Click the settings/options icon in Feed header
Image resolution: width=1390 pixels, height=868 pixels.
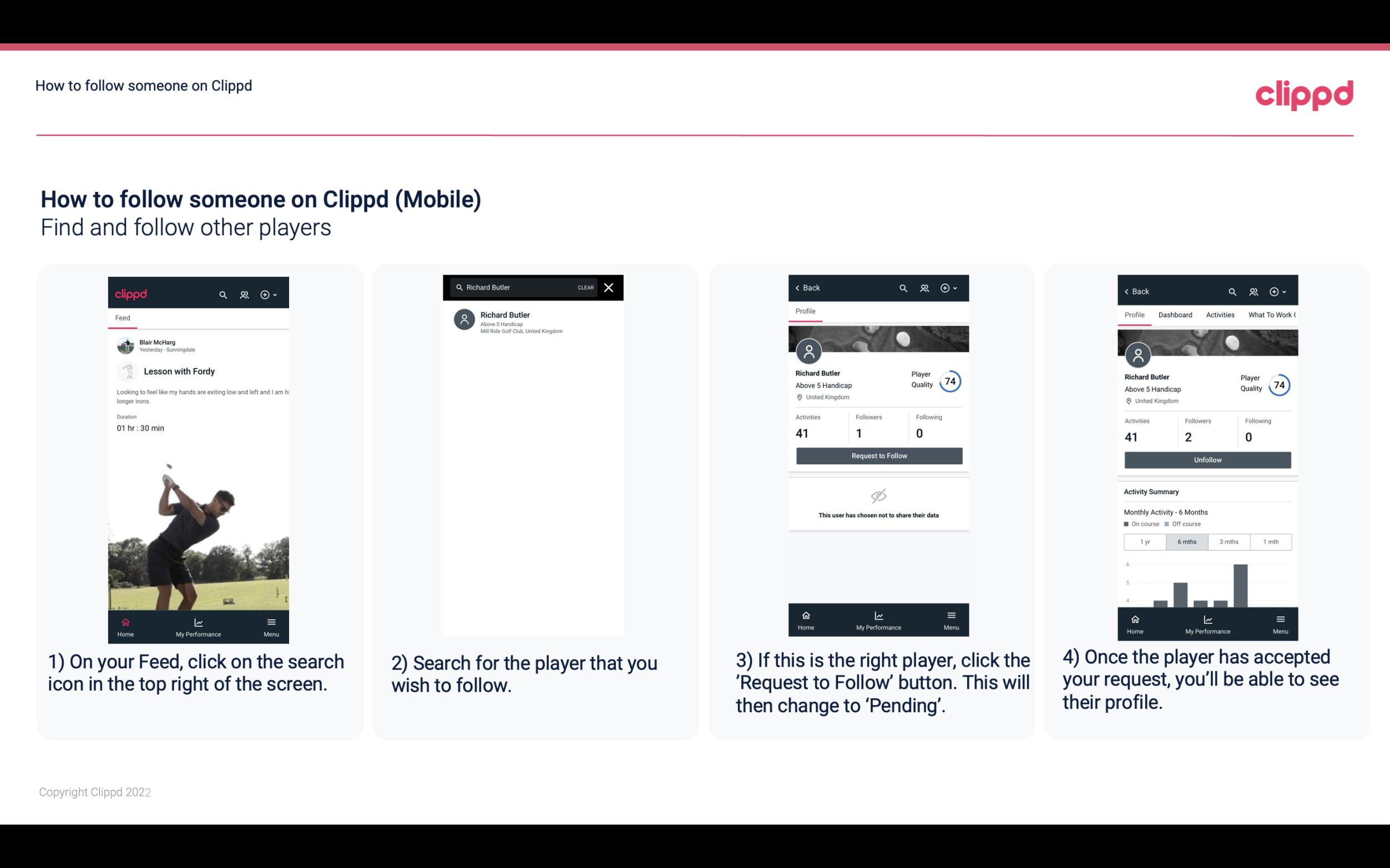point(268,294)
